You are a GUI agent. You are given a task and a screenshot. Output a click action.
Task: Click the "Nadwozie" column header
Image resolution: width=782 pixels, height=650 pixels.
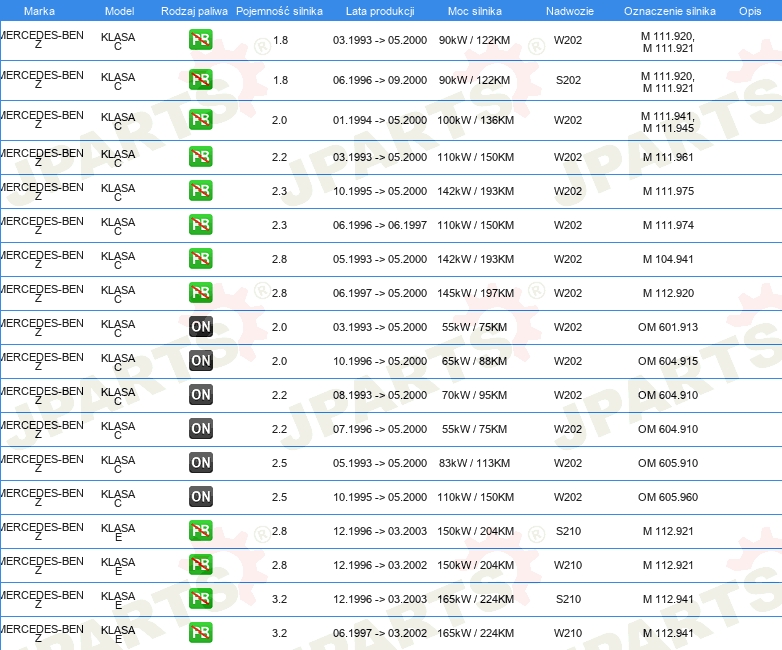[567, 11]
